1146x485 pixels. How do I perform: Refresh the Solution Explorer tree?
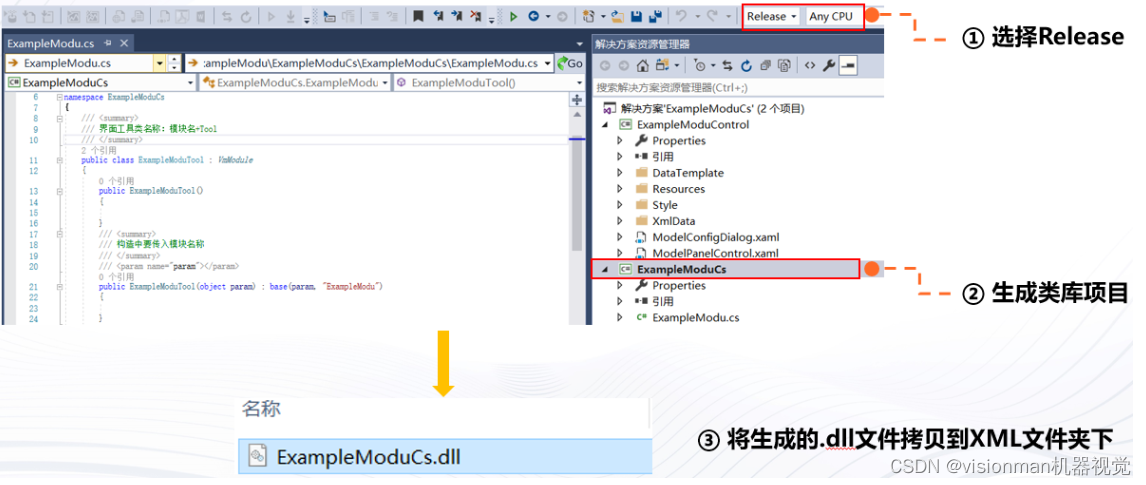tap(746, 66)
